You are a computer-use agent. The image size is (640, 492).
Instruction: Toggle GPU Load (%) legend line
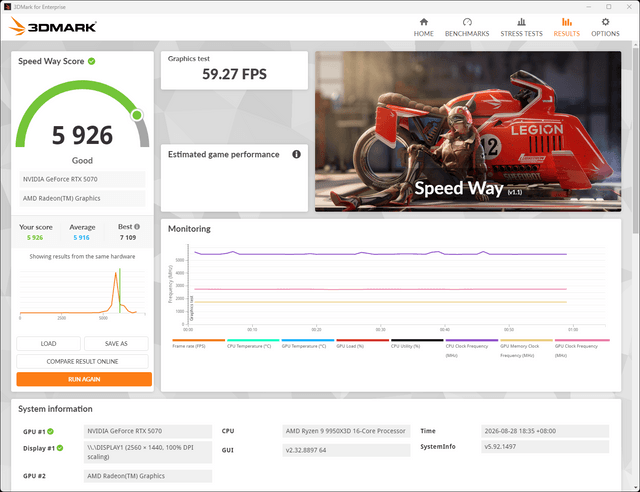362,340
